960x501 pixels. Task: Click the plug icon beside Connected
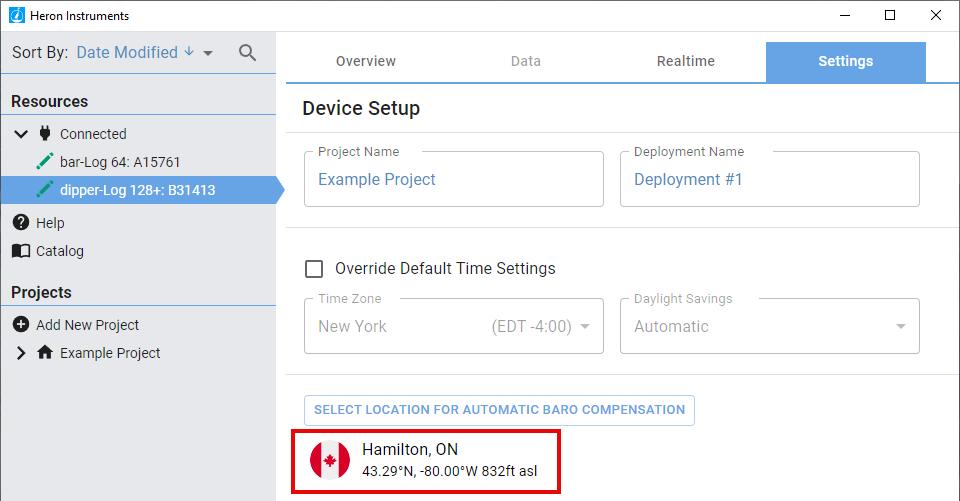point(44,133)
